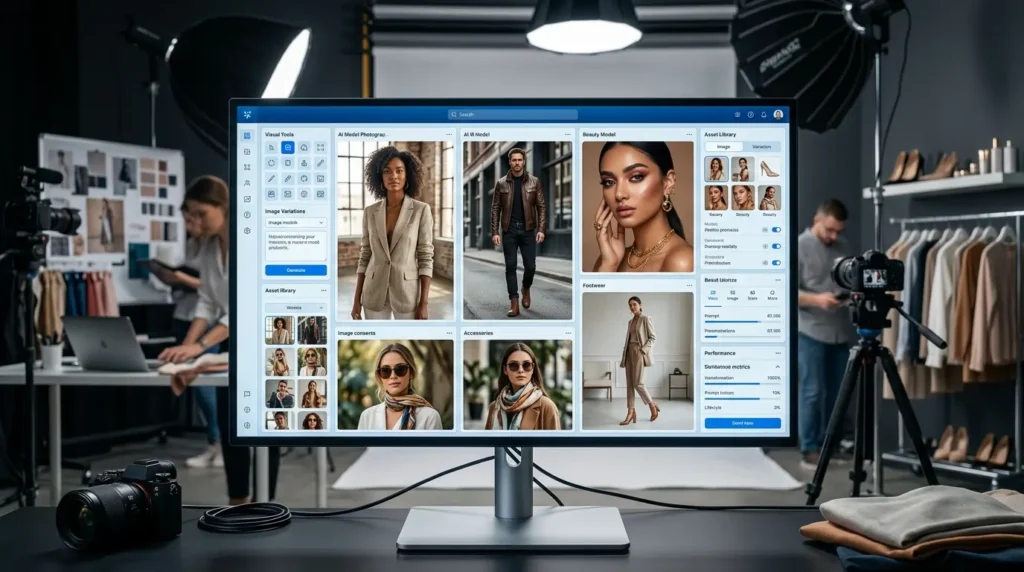Click the app logo in the top bar
1024x572 pixels.
tap(248, 114)
